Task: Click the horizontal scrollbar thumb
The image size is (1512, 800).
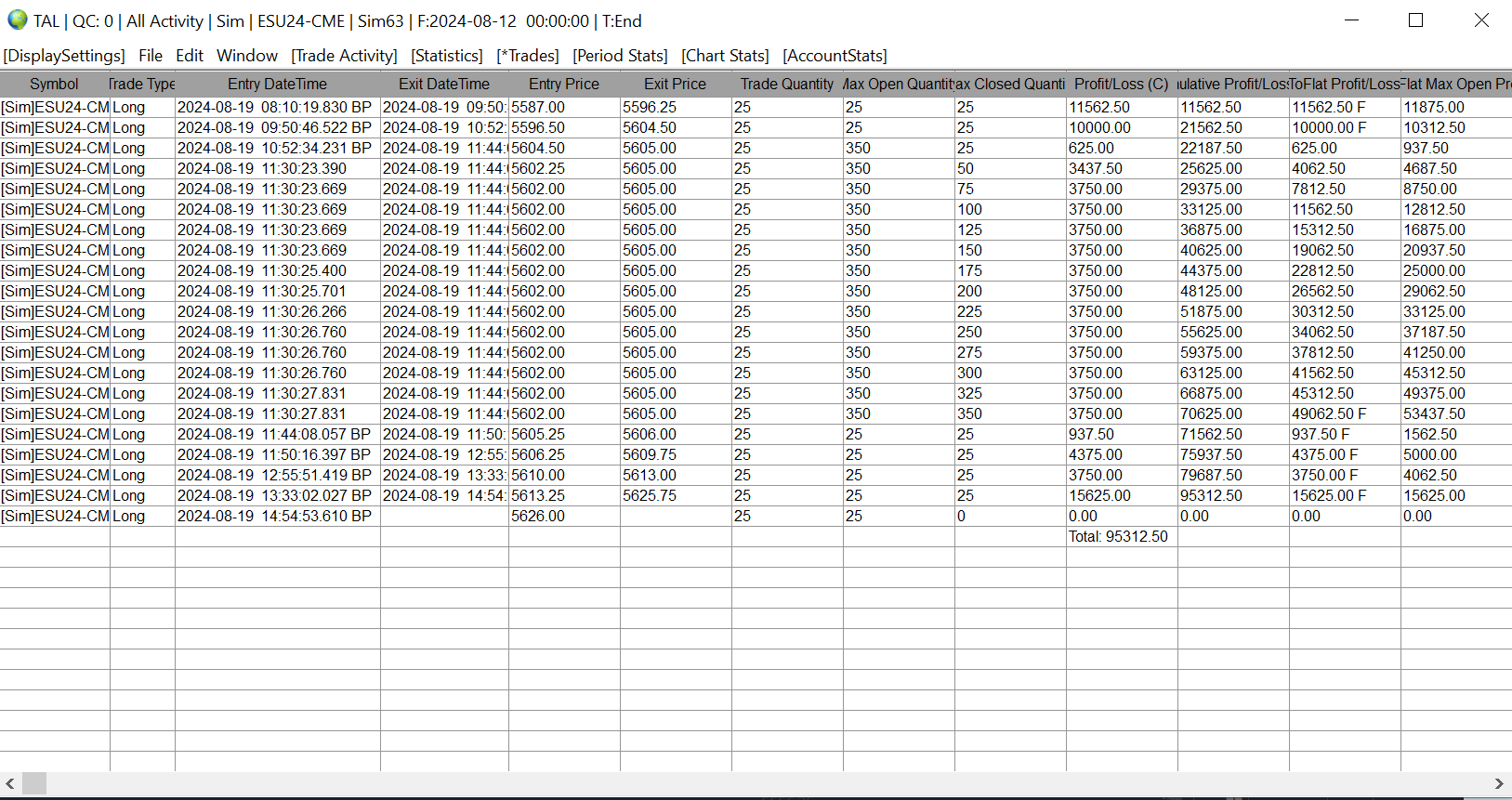Action: (34, 783)
